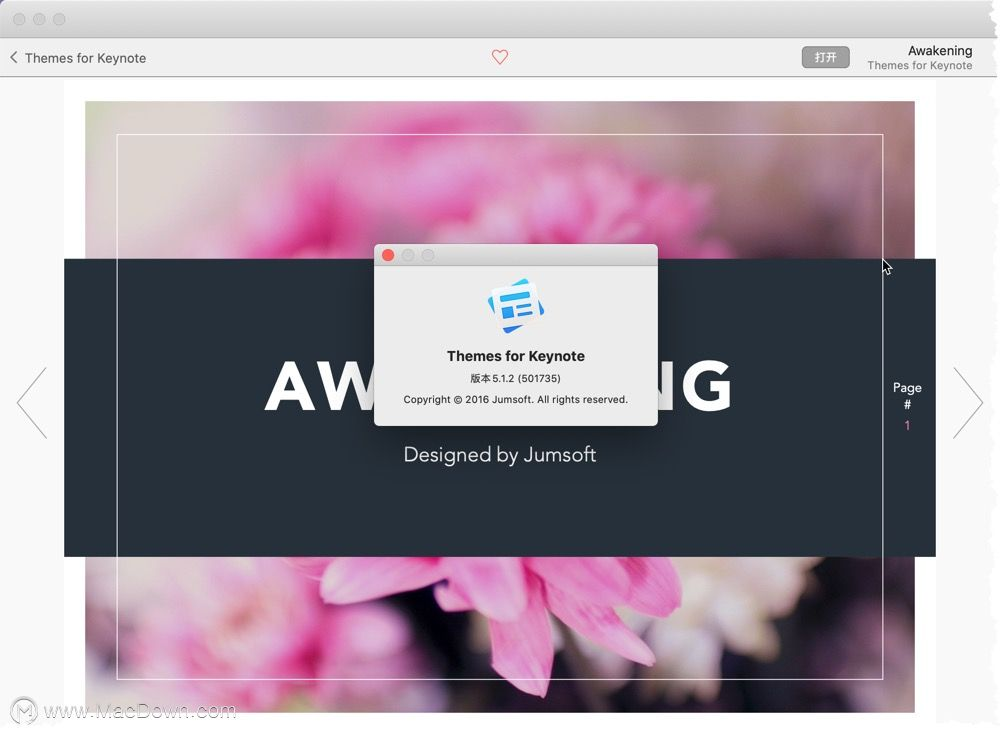
Task: Close the About Themes for Keynote dialog
Action: click(x=388, y=255)
